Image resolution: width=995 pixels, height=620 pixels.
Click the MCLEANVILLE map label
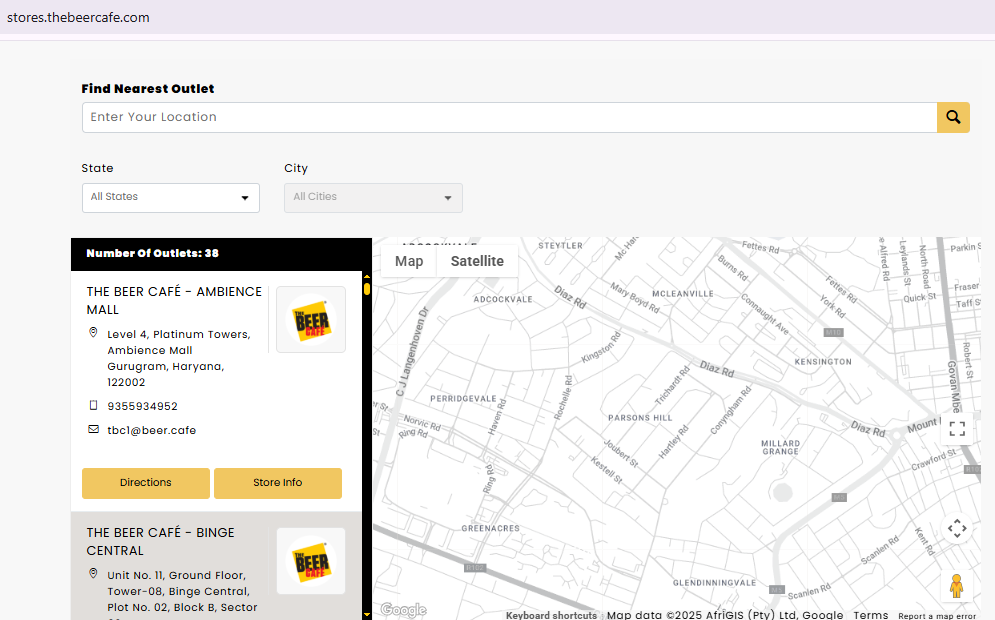click(683, 294)
